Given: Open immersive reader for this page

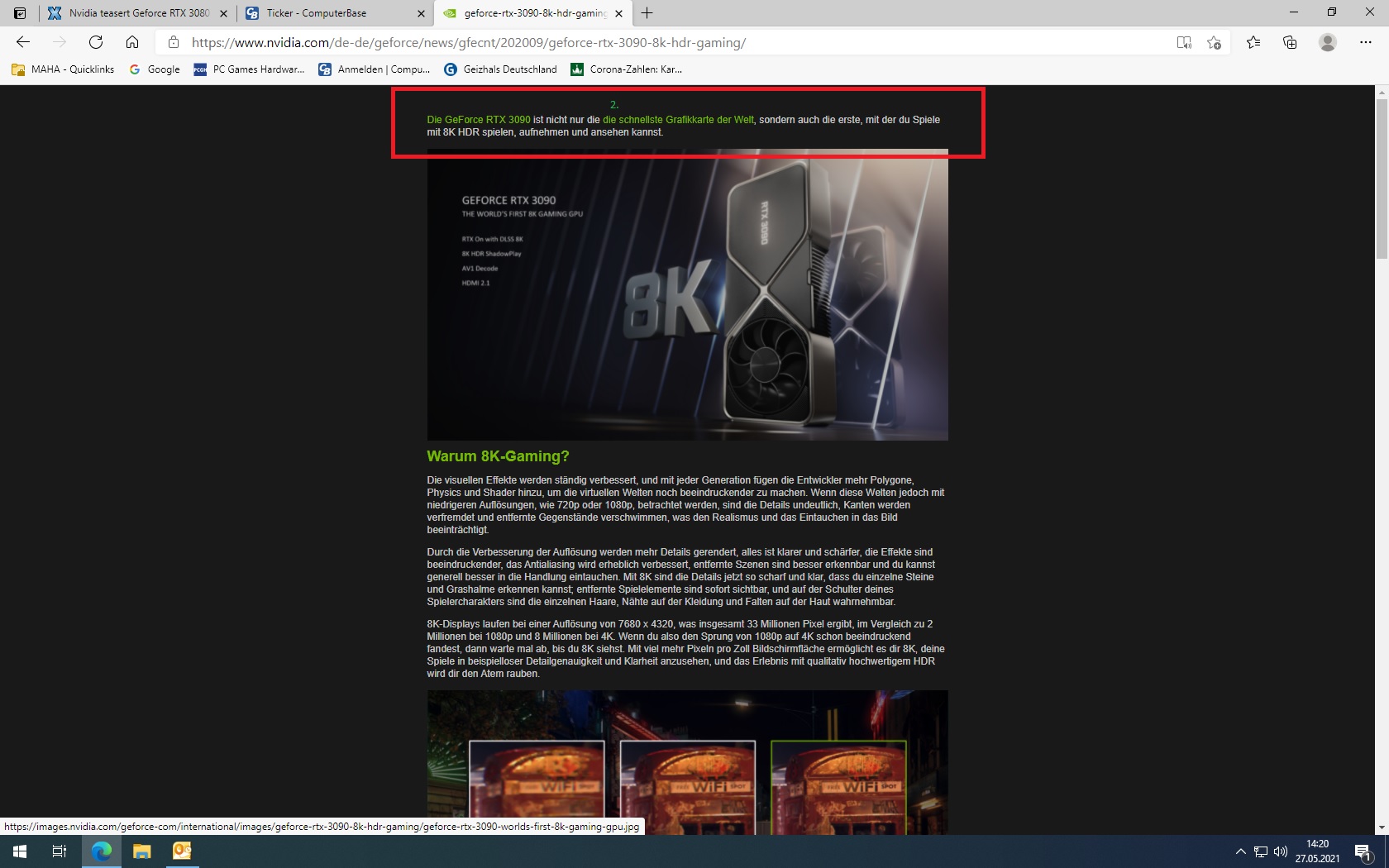Looking at the screenshot, I should (1184, 43).
